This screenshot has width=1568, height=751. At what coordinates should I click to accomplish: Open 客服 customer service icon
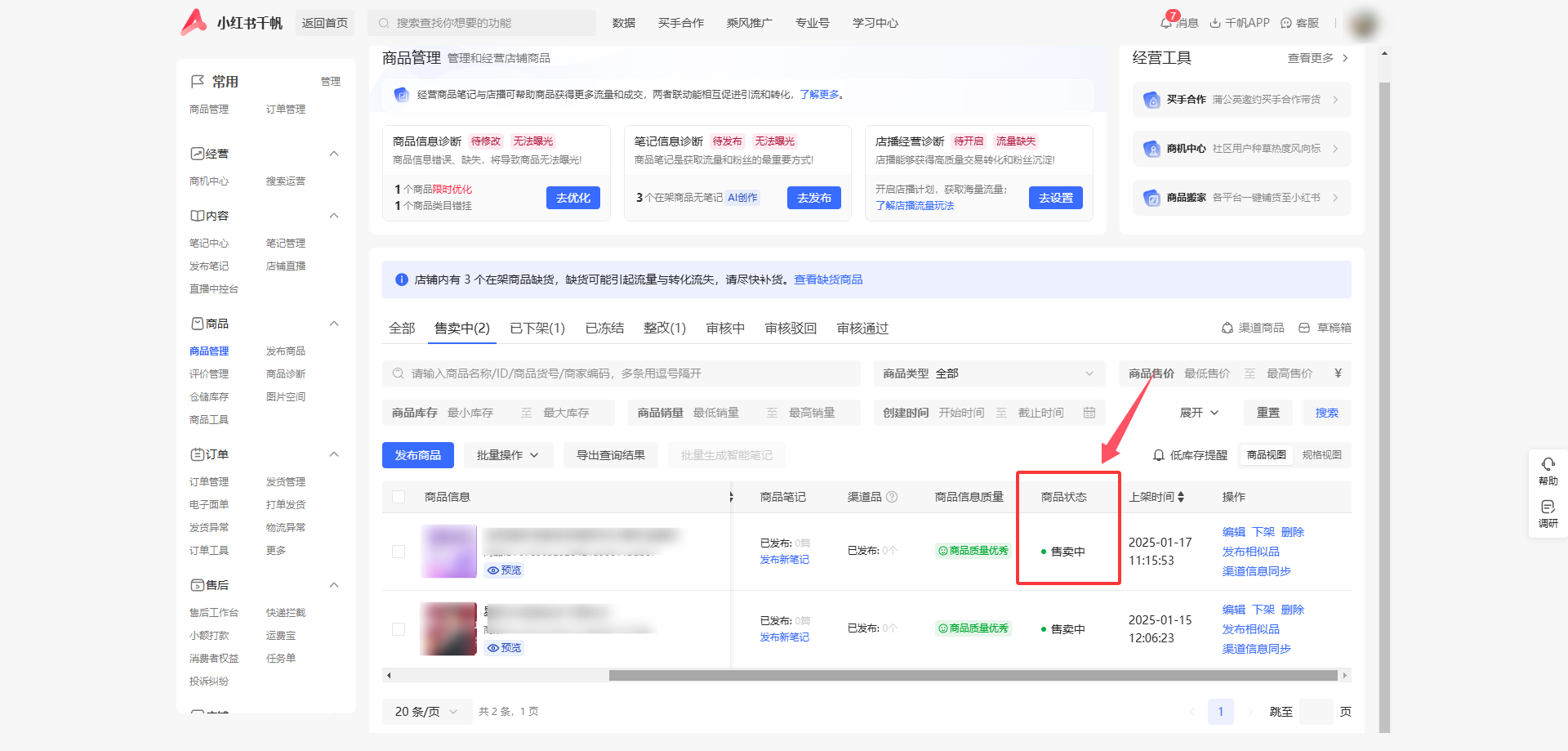[1286, 23]
